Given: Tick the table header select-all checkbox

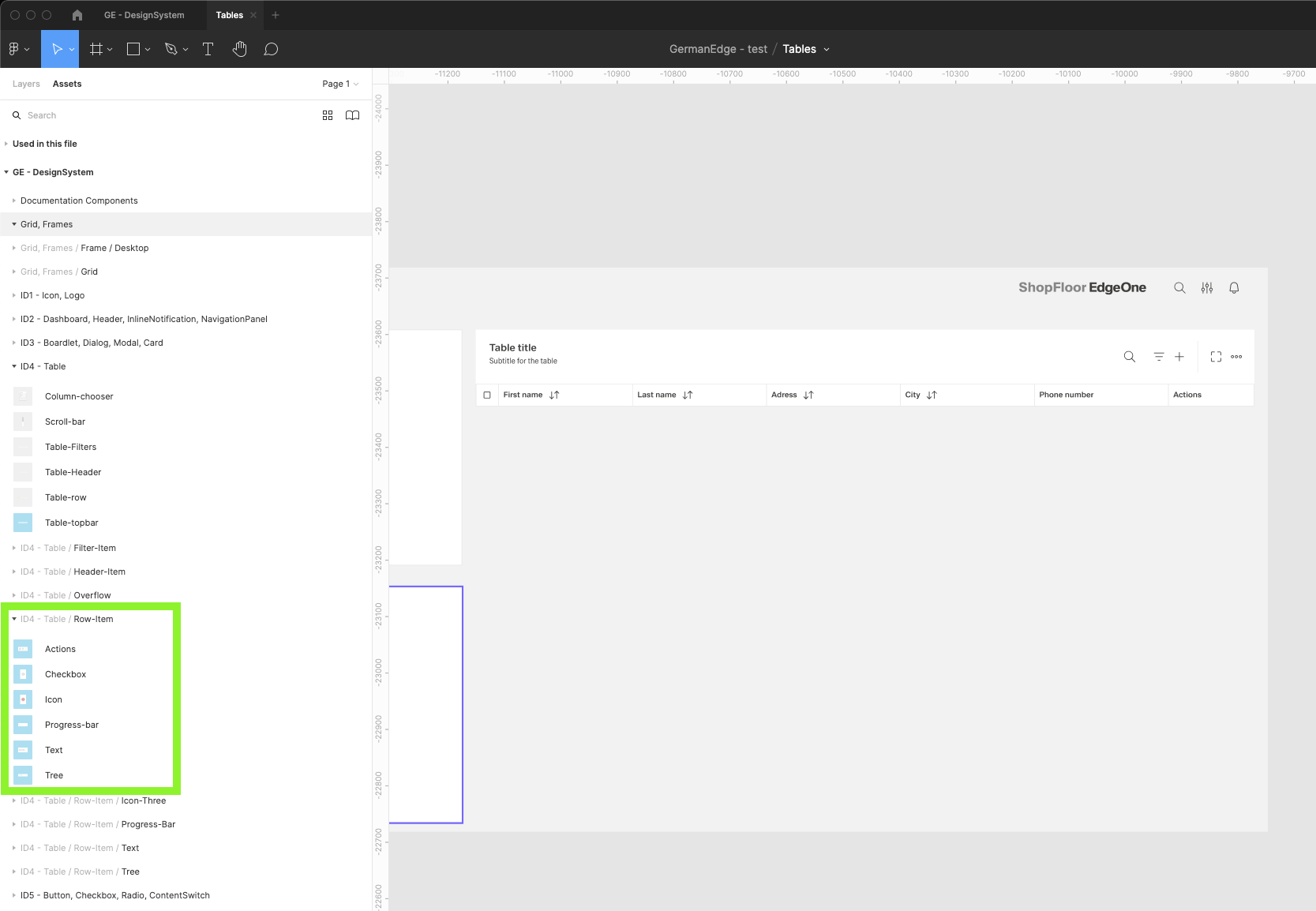Looking at the screenshot, I should click(x=487, y=395).
